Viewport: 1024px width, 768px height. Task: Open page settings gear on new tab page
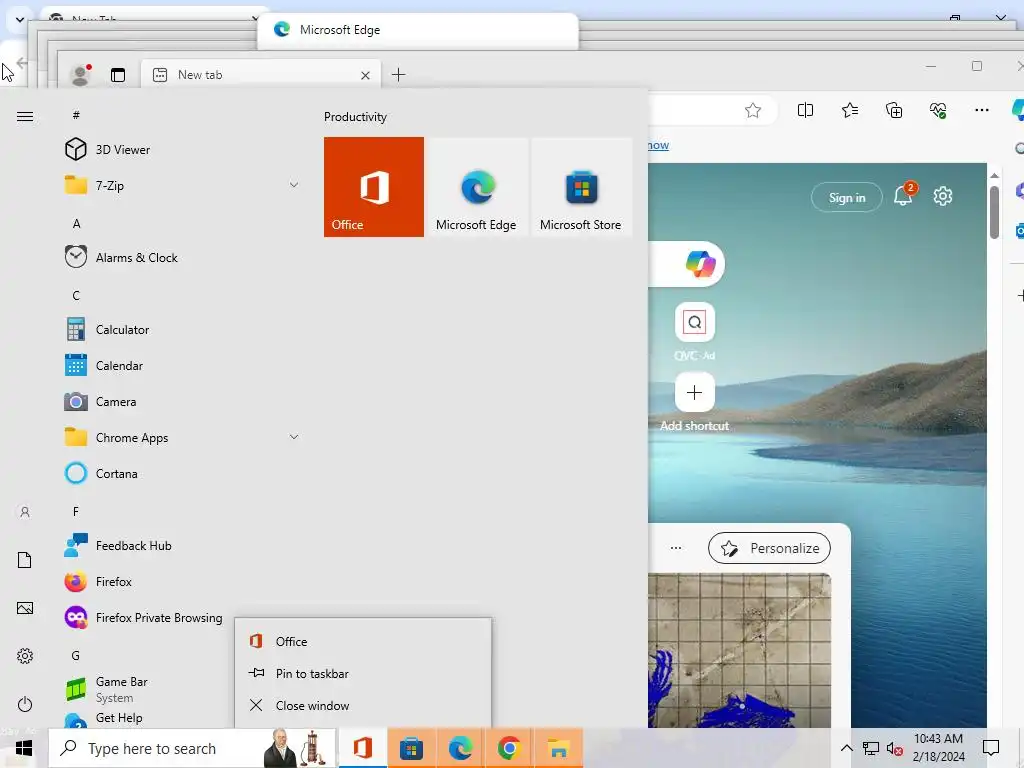point(942,196)
